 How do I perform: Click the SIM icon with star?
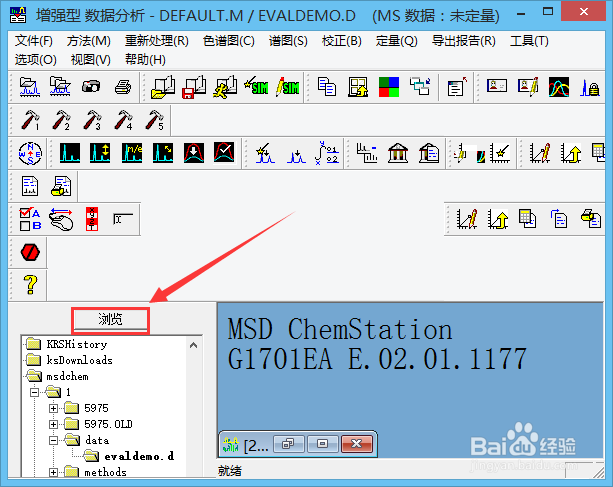[x=256, y=86]
